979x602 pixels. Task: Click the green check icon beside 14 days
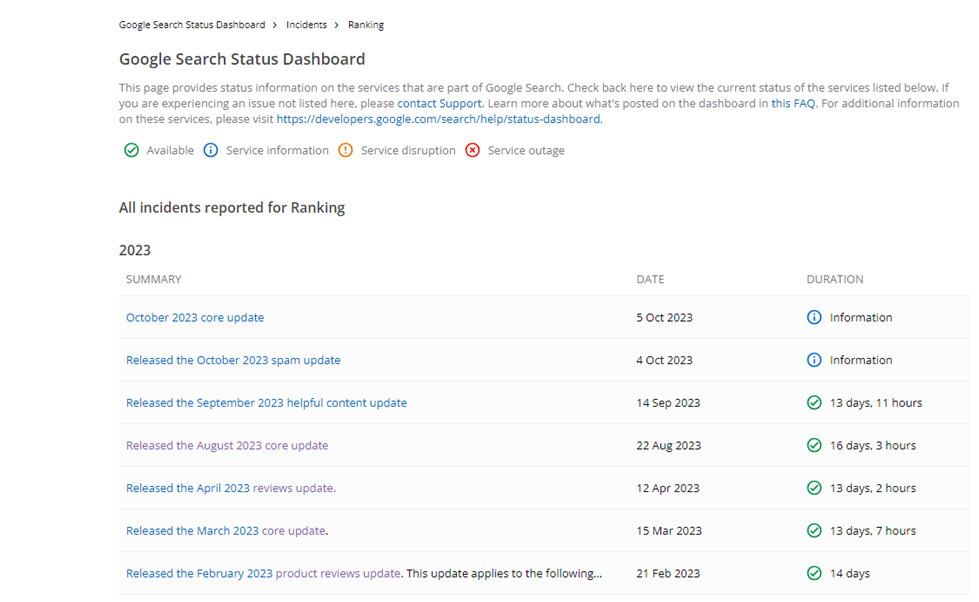(x=814, y=573)
